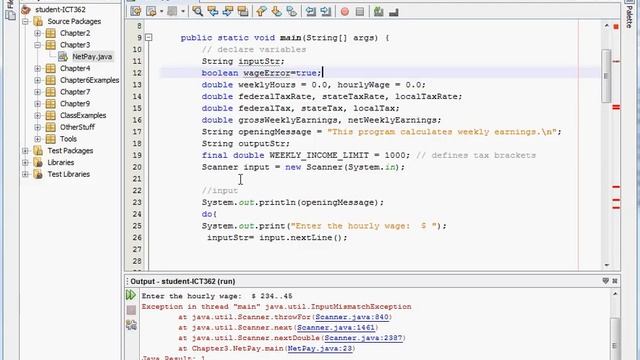Place cursor on 'String outputStr;' line

tap(246, 144)
